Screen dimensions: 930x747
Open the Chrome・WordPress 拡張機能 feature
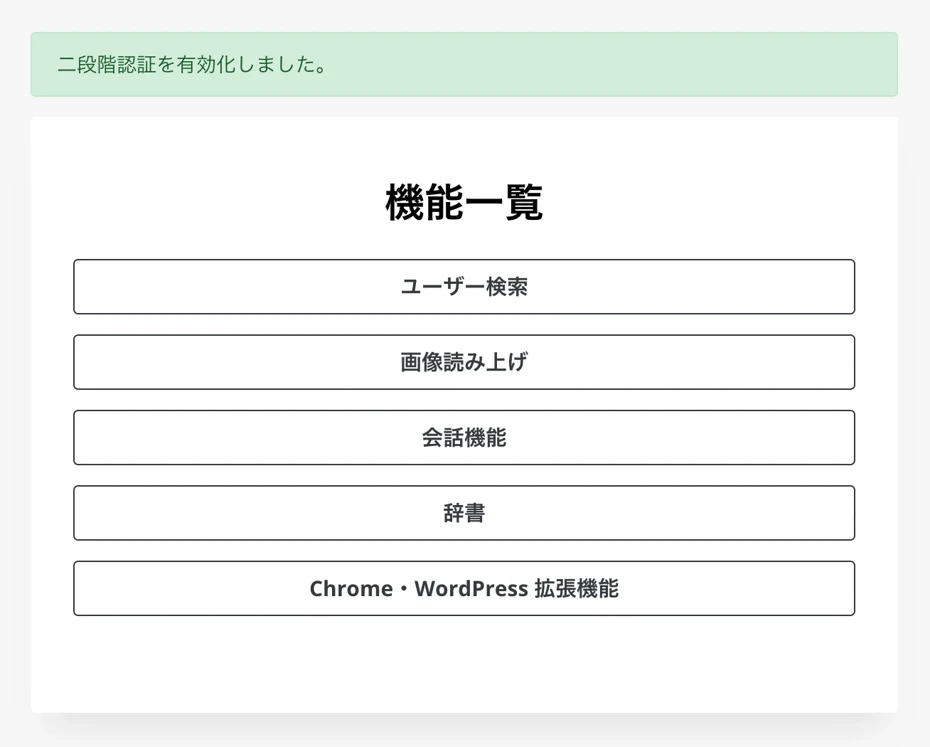pyautogui.click(x=463, y=588)
